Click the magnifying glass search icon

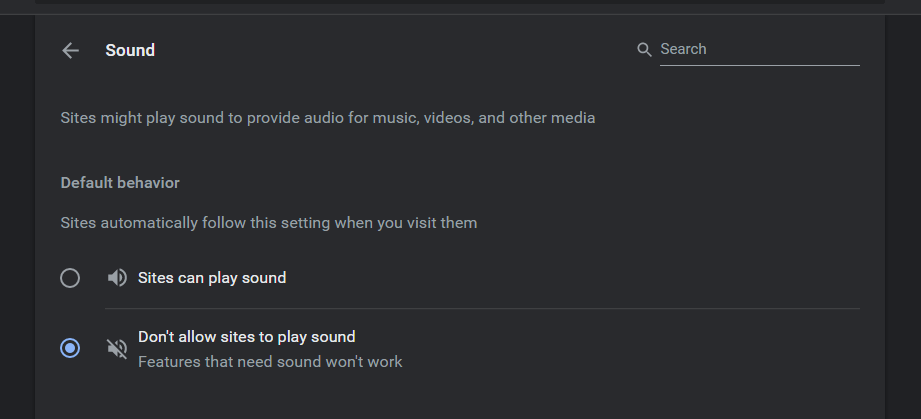click(644, 50)
